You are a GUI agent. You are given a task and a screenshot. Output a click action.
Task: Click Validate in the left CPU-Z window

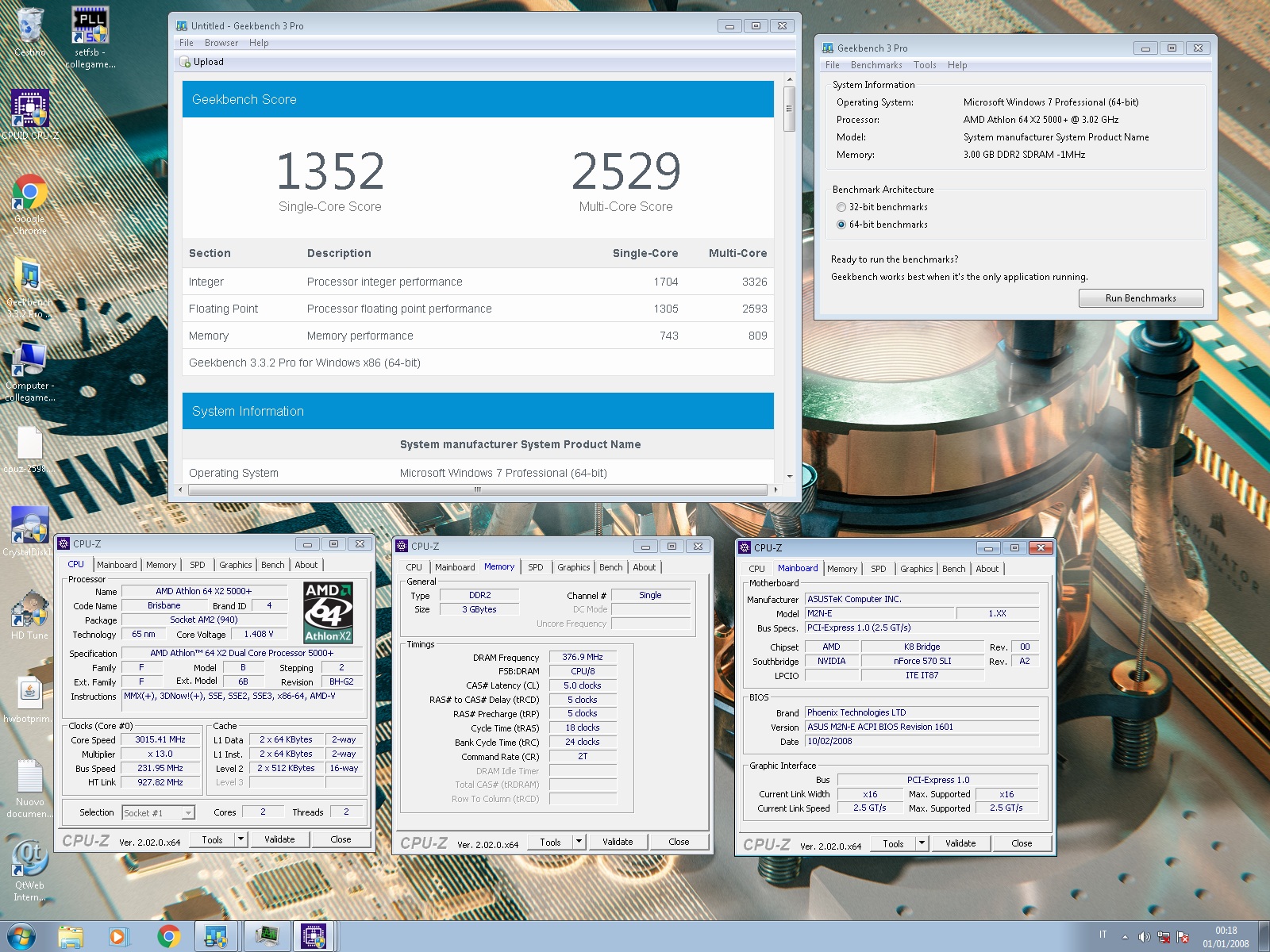[279, 839]
